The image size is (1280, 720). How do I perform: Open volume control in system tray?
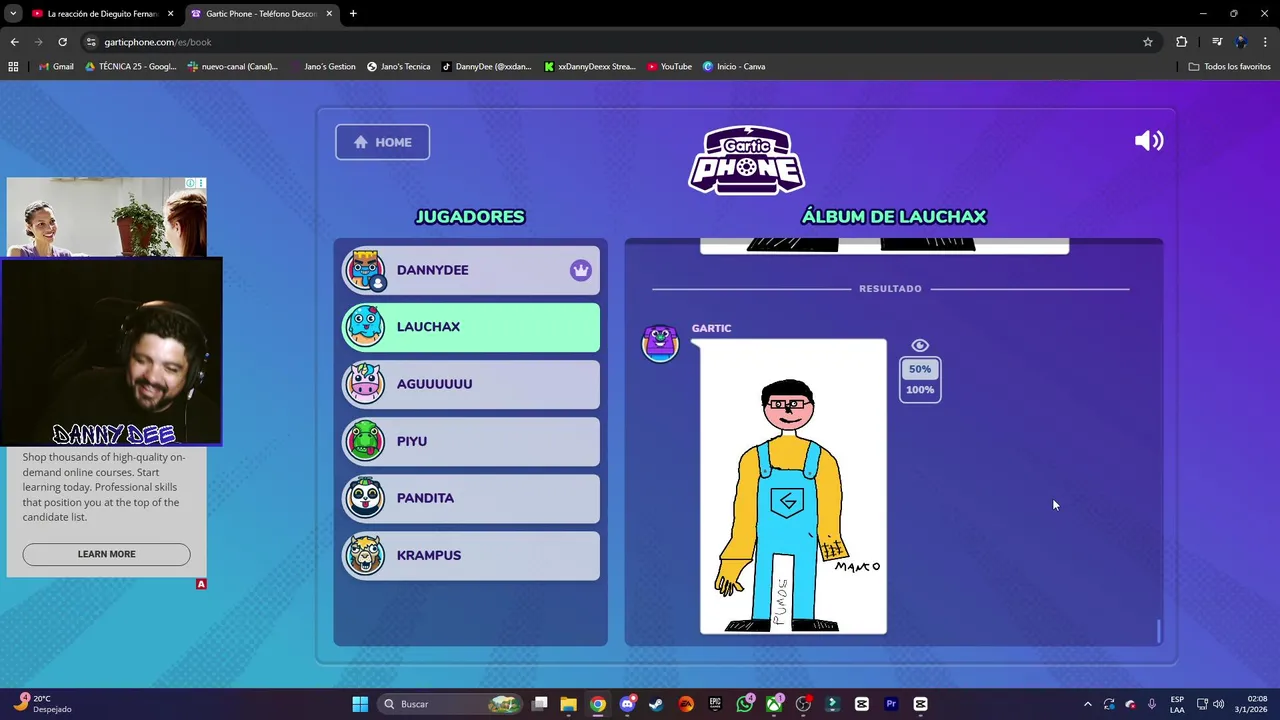point(1218,704)
